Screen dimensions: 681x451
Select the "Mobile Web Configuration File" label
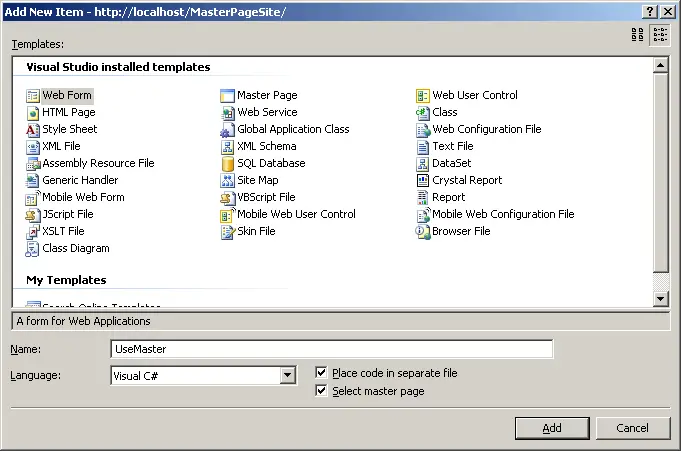503,215
